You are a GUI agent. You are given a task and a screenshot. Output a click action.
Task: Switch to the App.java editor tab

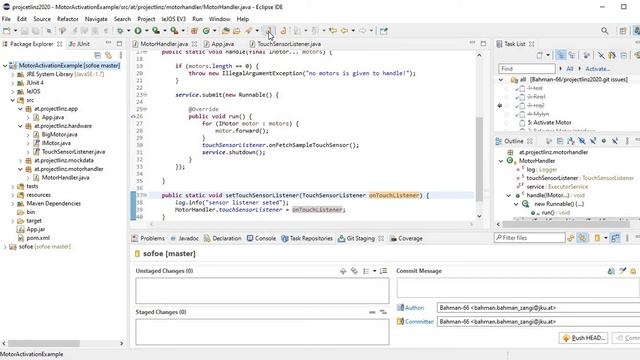coord(222,44)
